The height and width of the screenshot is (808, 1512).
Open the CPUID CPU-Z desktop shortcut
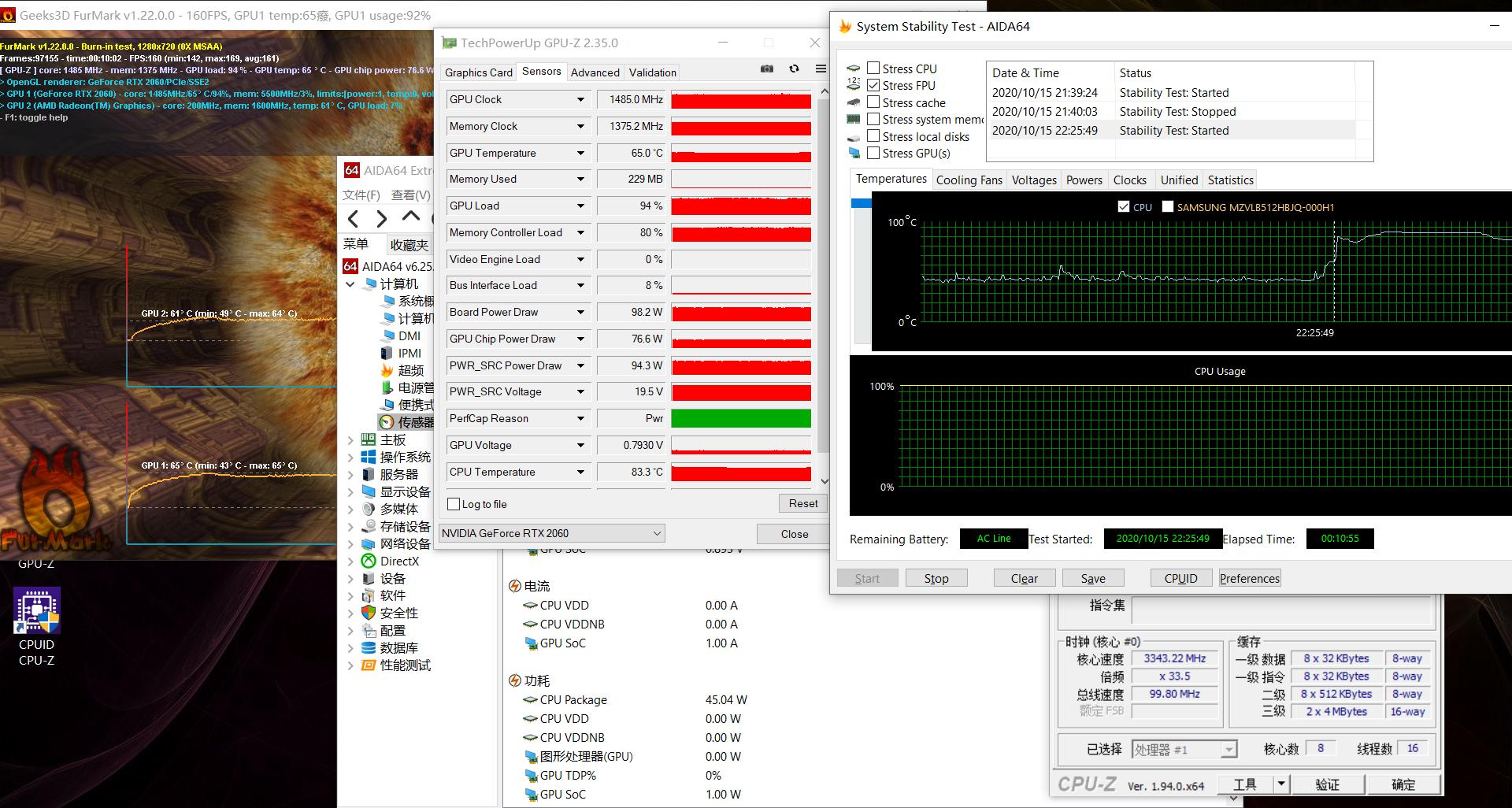pyautogui.click(x=36, y=613)
